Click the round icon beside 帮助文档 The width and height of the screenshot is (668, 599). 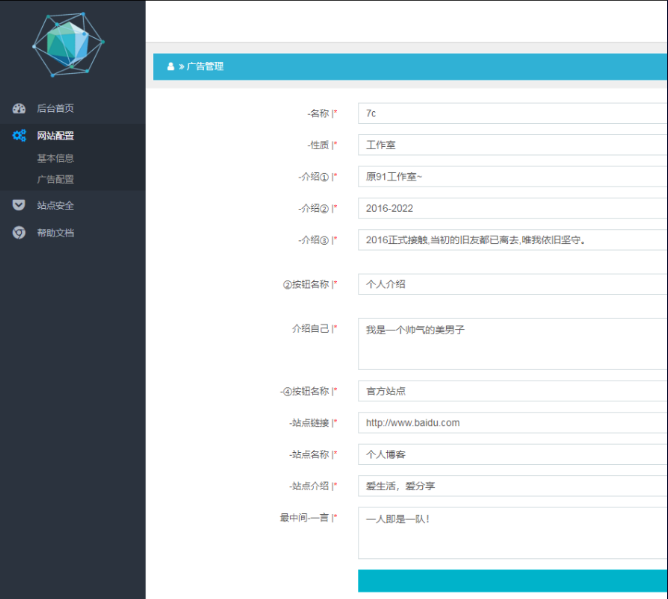(19, 232)
